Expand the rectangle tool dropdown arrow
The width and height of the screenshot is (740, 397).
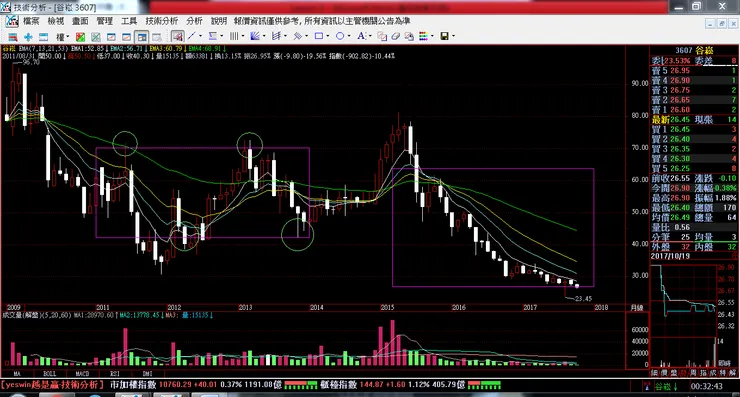[328, 36]
